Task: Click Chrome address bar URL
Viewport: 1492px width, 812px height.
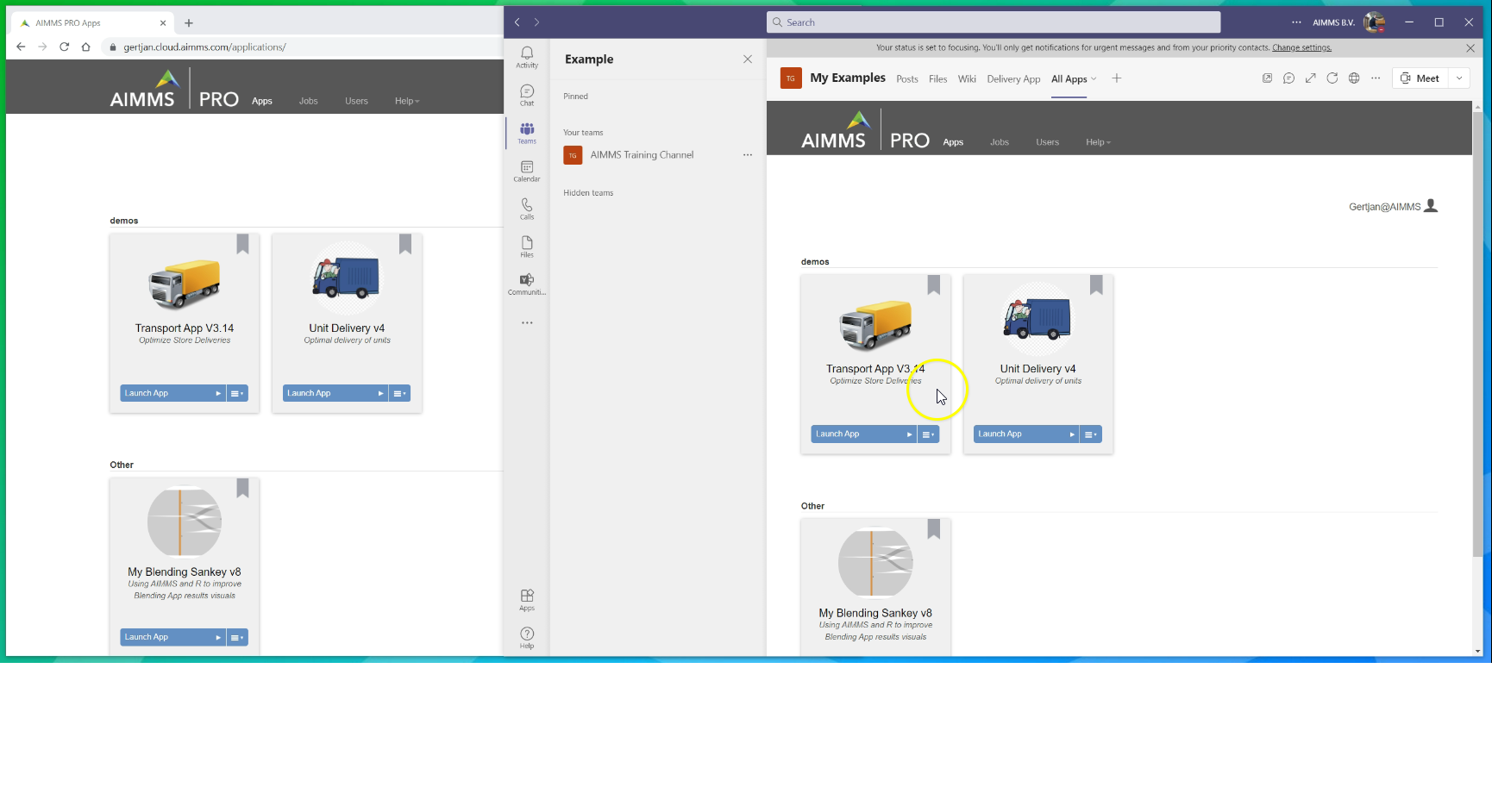Action: [204, 47]
